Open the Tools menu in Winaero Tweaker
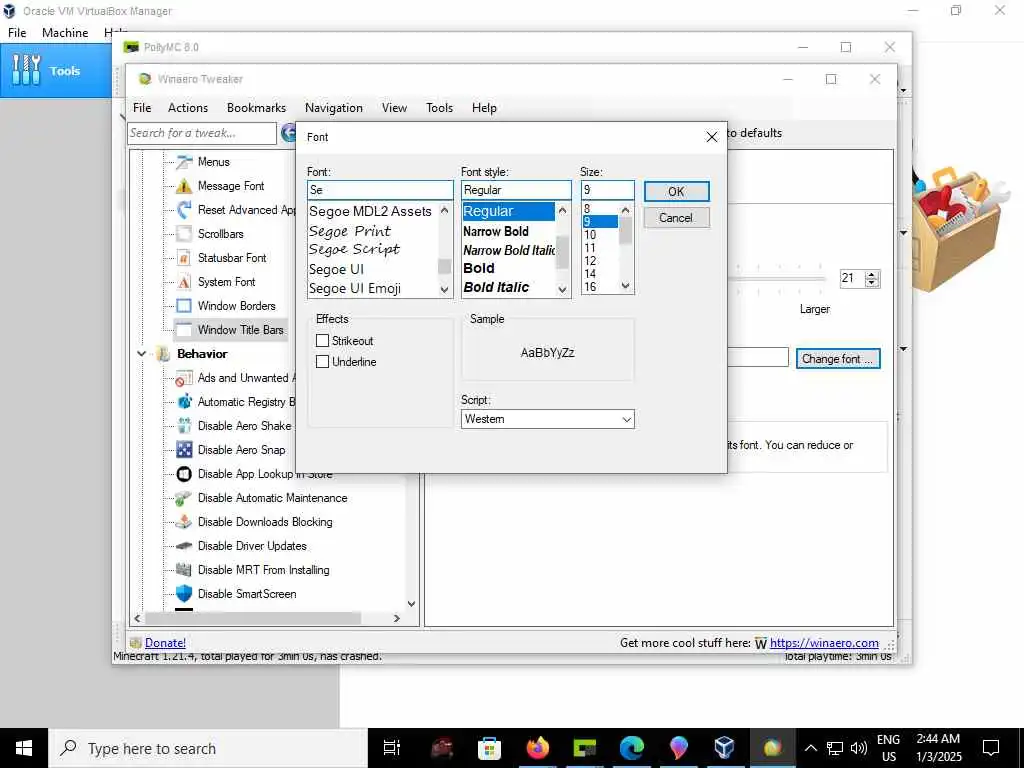 click(440, 108)
